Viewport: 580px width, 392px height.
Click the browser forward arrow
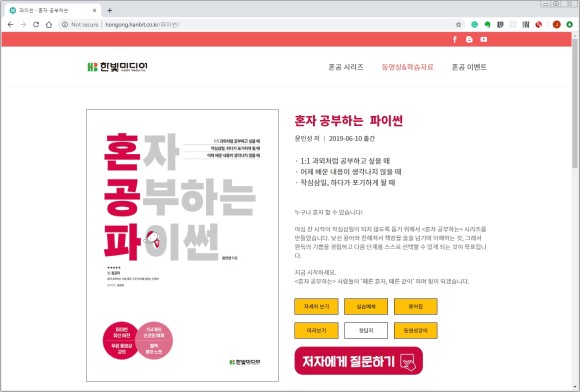(23, 24)
